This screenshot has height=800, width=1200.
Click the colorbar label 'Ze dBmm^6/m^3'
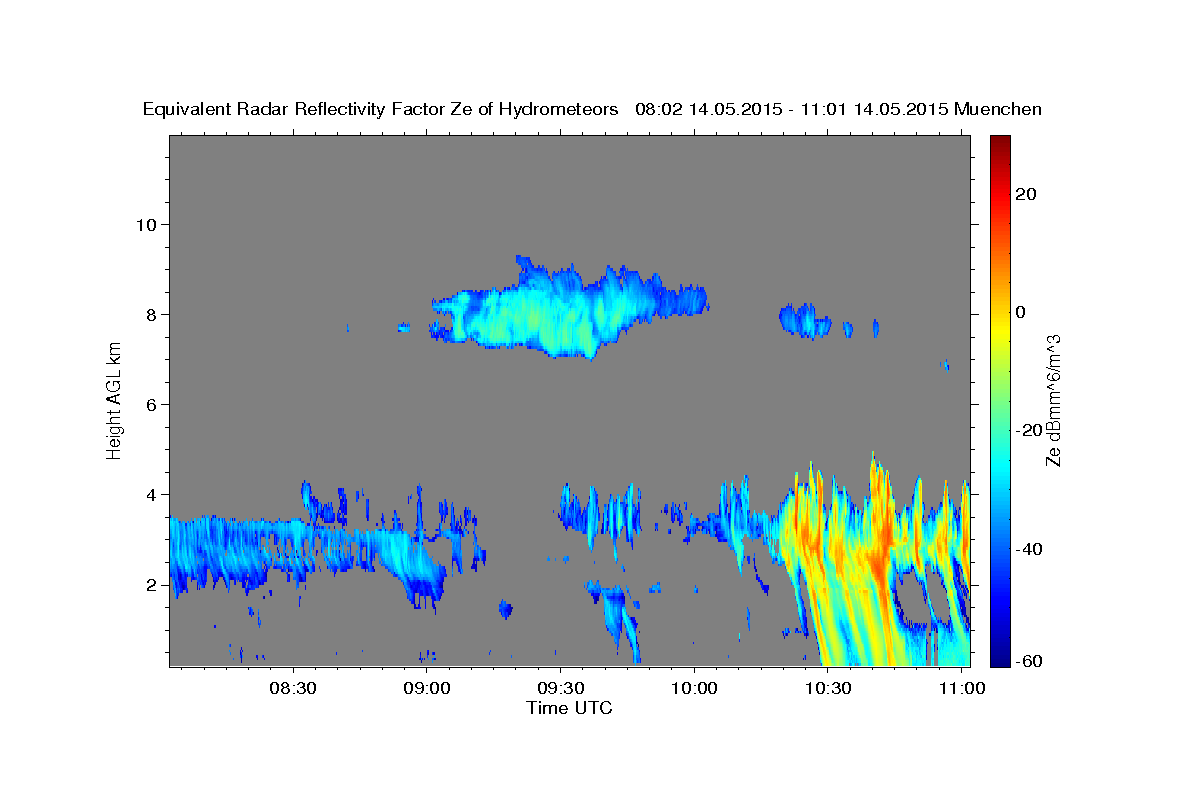point(1053,400)
